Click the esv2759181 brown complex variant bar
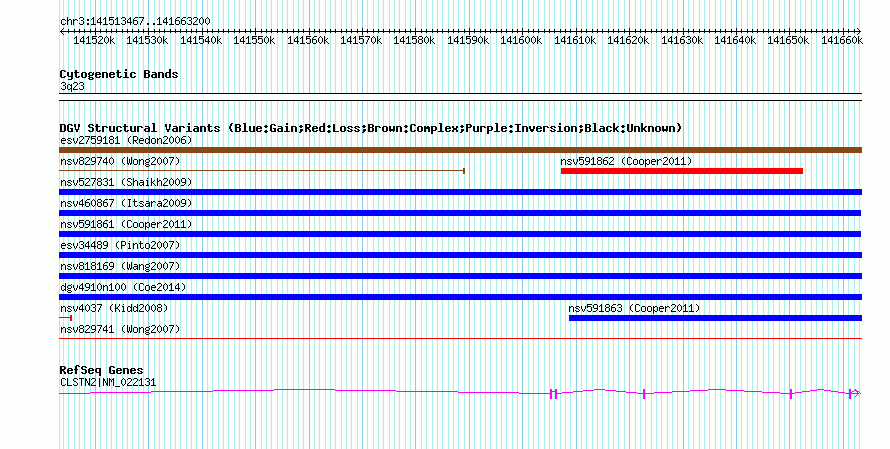This screenshot has width=890, height=449. point(460,150)
